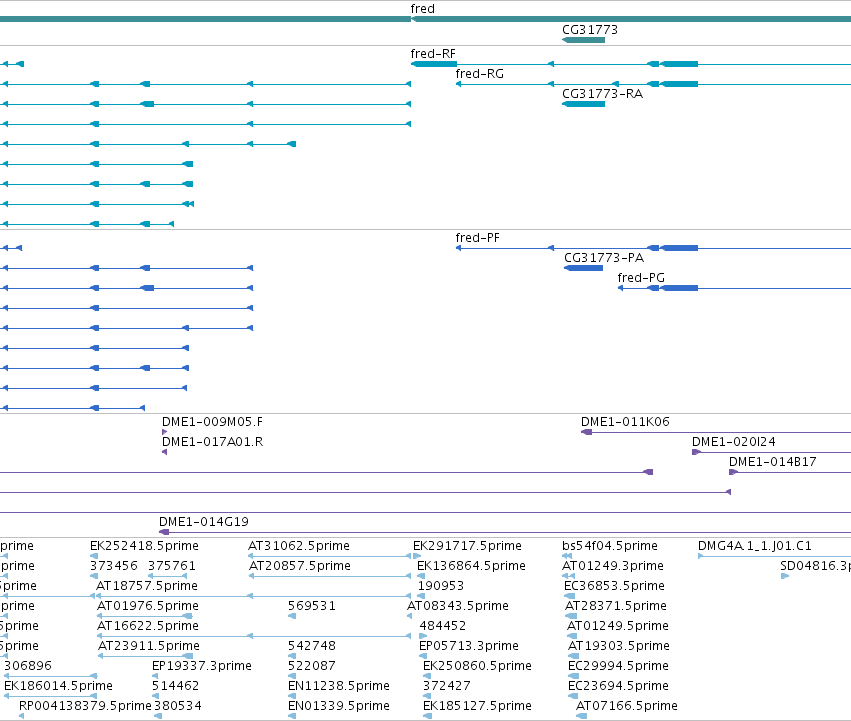Select DME1-011K06 clone label
The height and width of the screenshot is (721, 851).
coord(625,422)
